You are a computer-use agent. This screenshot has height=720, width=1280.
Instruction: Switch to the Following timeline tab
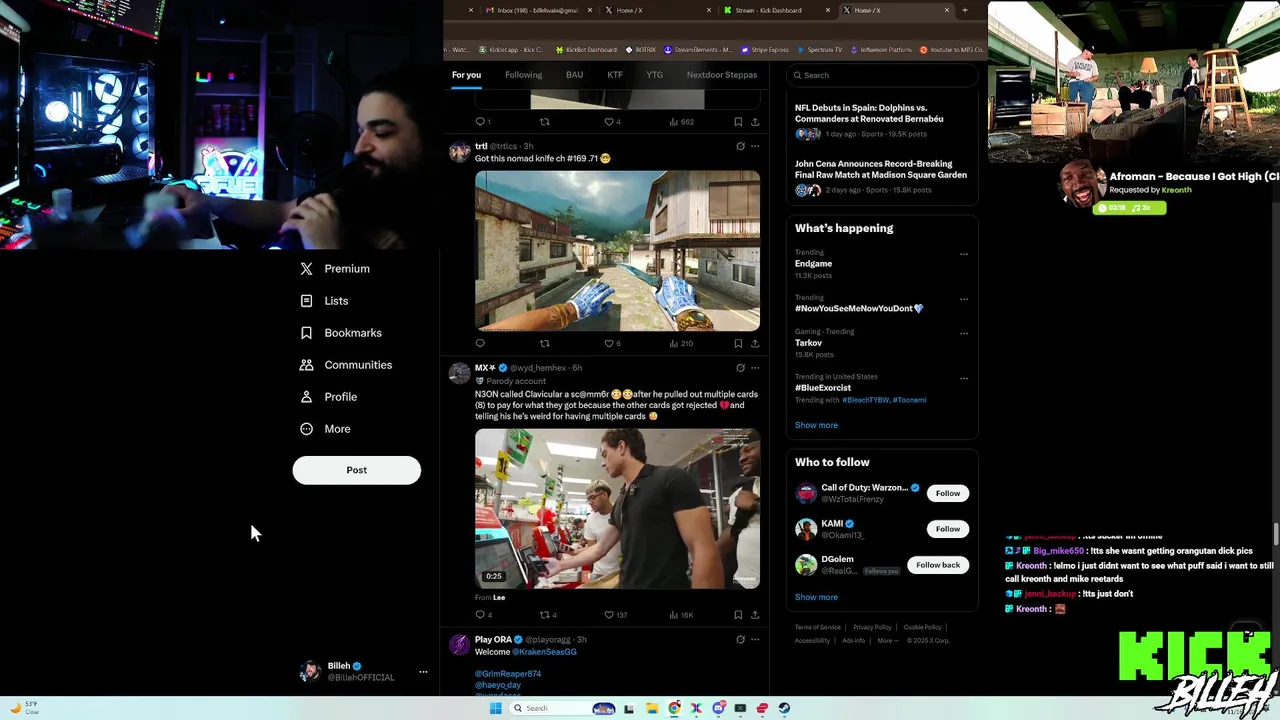pyautogui.click(x=523, y=75)
